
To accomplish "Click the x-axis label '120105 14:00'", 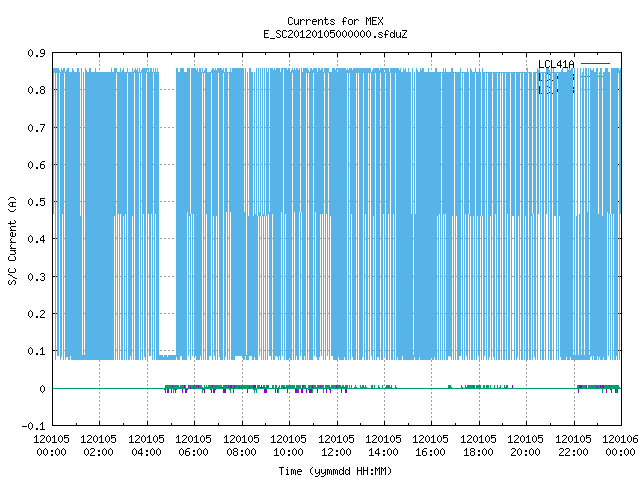I will [x=383, y=446].
